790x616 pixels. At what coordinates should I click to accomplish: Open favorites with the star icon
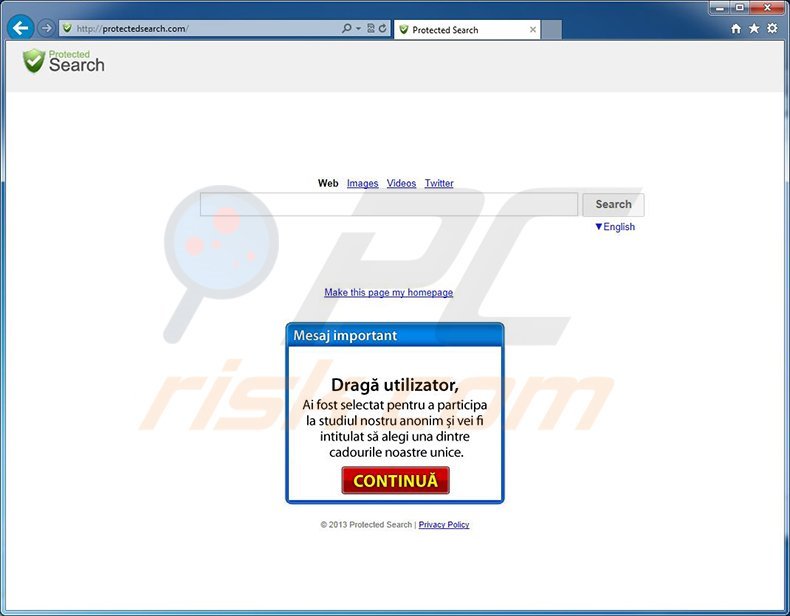click(x=754, y=29)
